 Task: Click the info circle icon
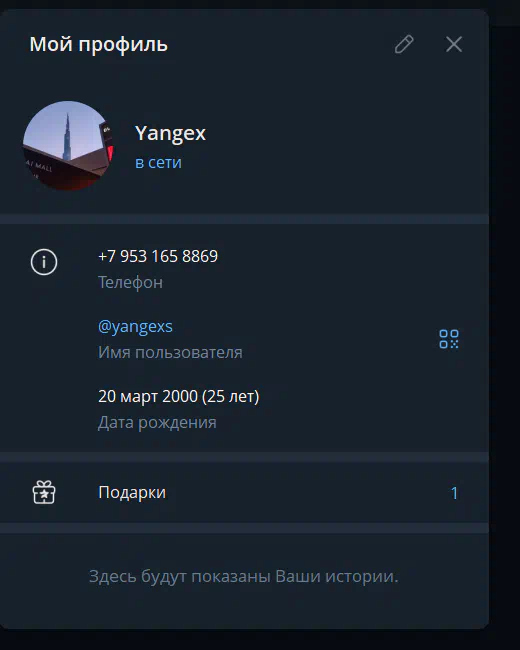point(44,262)
